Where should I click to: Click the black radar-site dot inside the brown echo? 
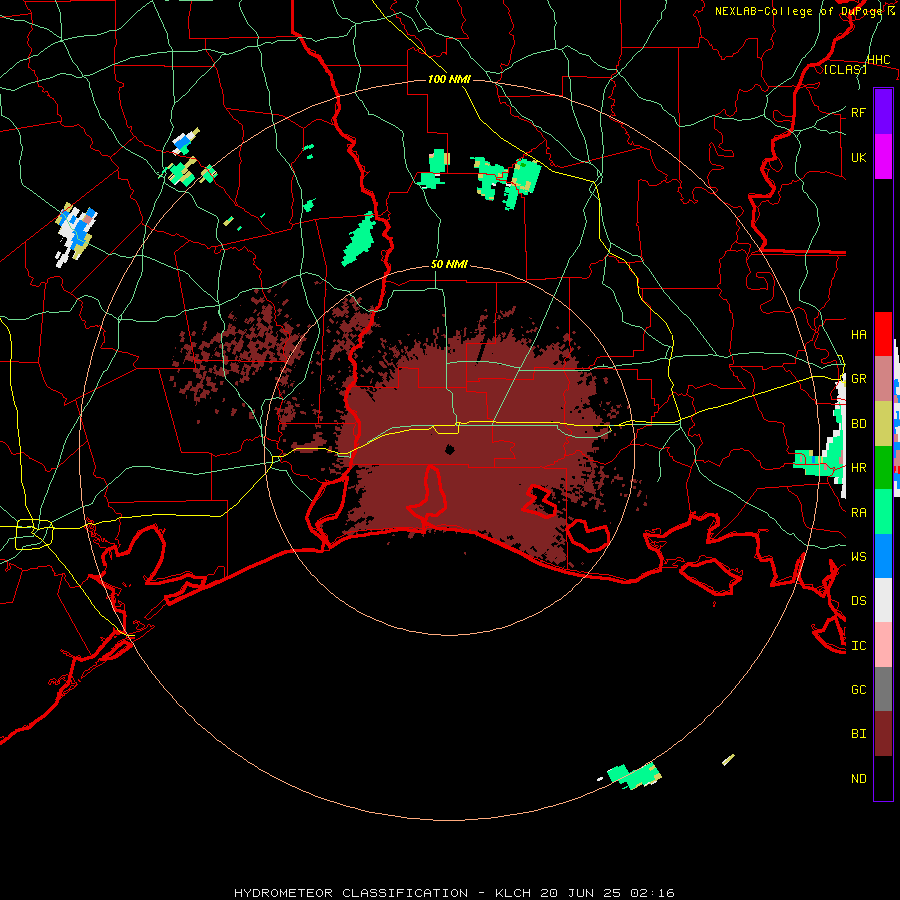pyautogui.click(x=450, y=449)
